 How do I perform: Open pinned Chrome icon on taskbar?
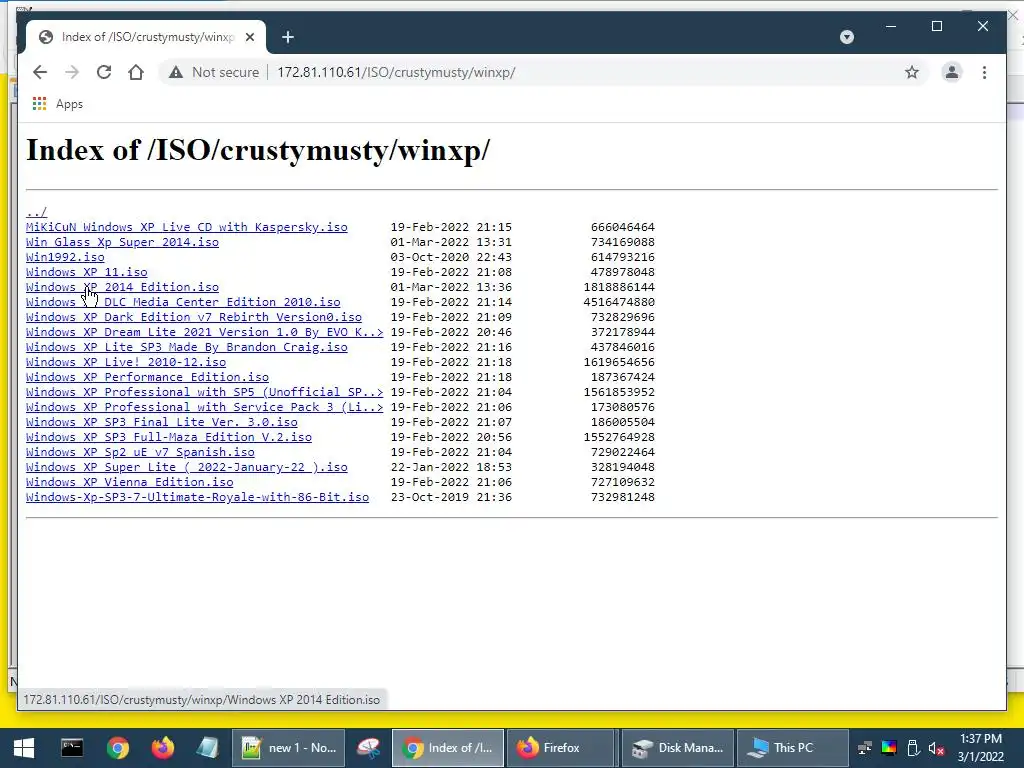pyautogui.click(x=118, y=748)
